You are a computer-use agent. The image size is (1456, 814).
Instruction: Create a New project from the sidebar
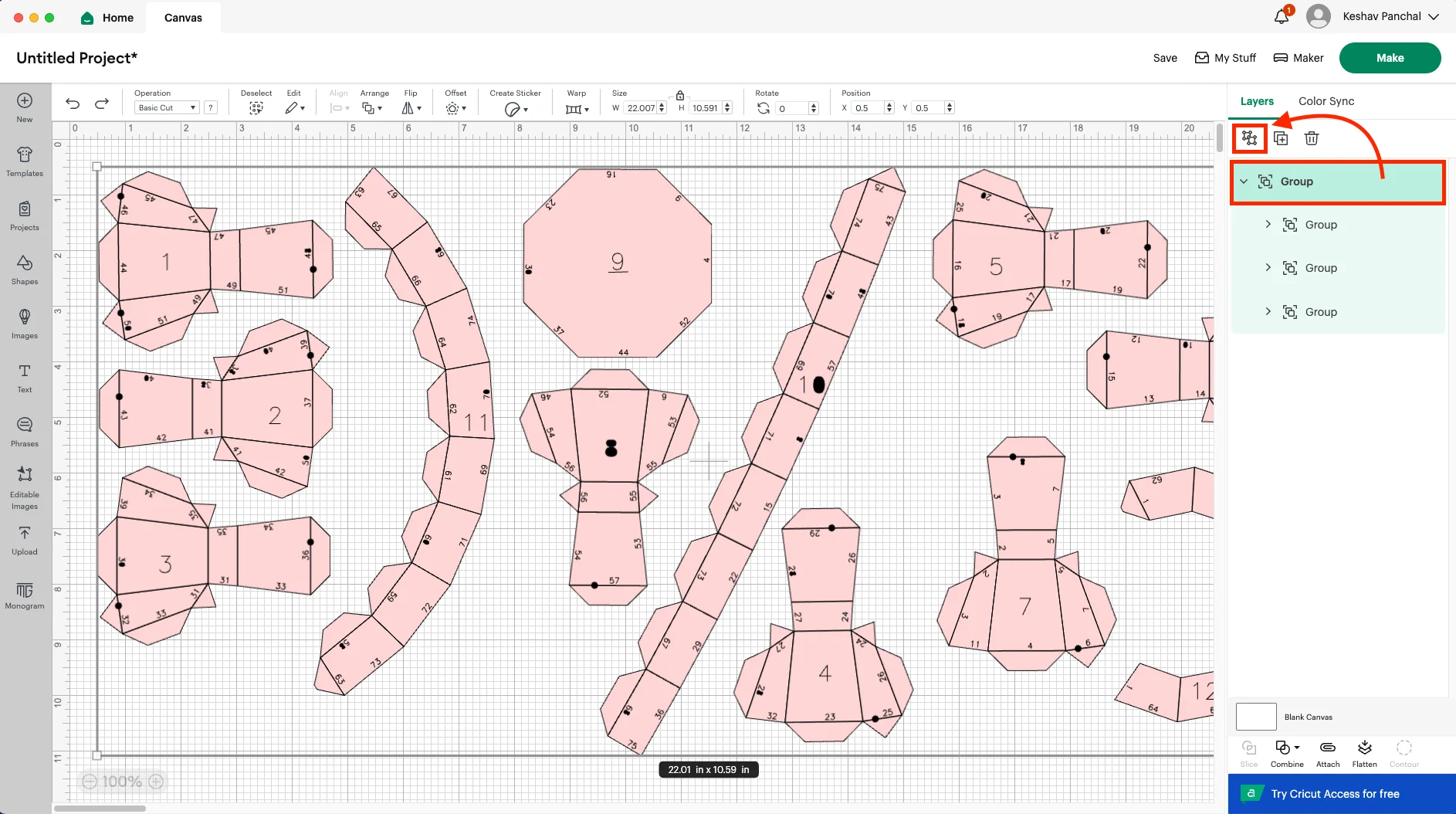tap(25, 107)
